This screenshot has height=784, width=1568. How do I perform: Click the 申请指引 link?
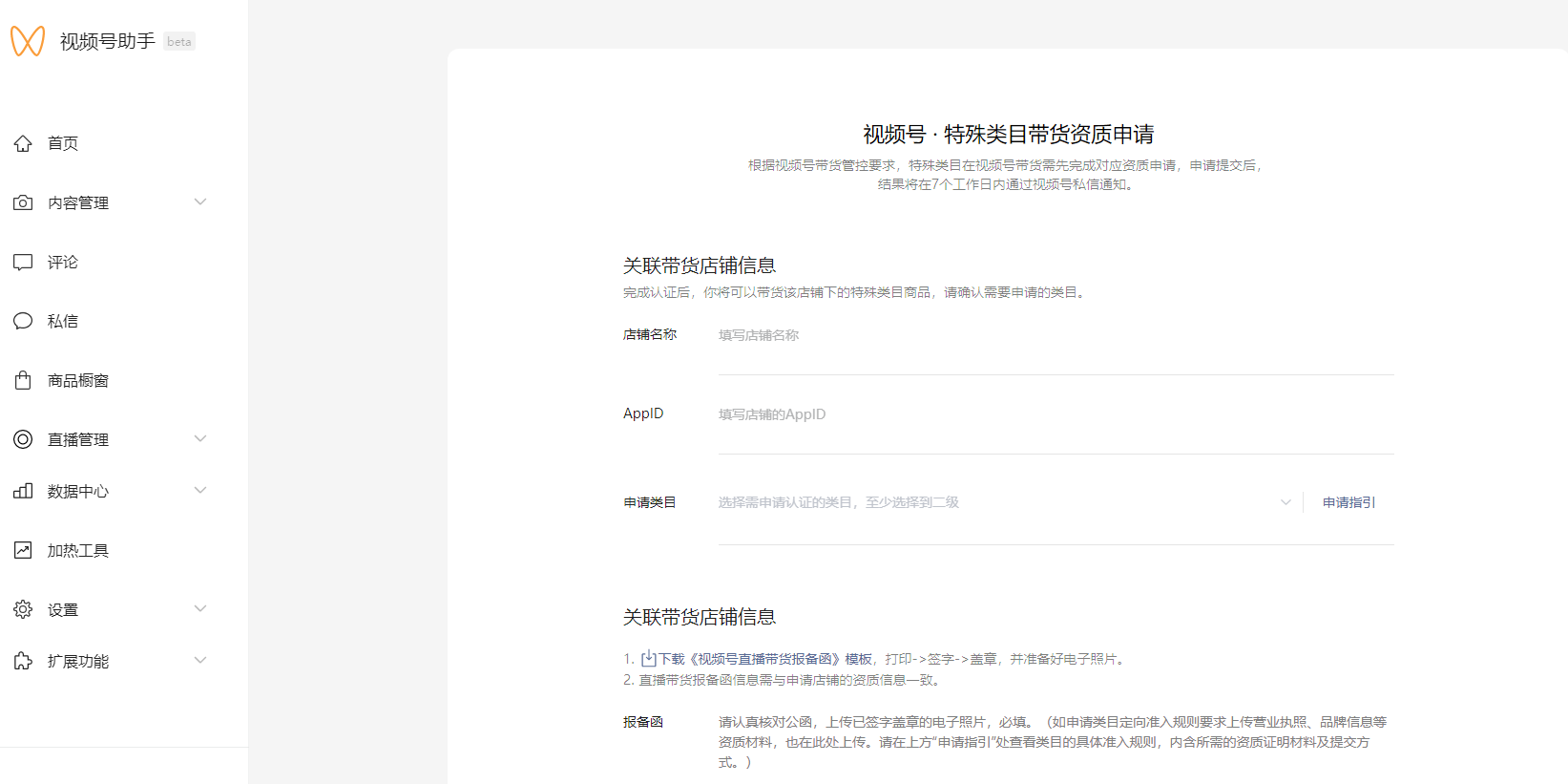(1348, 502)
